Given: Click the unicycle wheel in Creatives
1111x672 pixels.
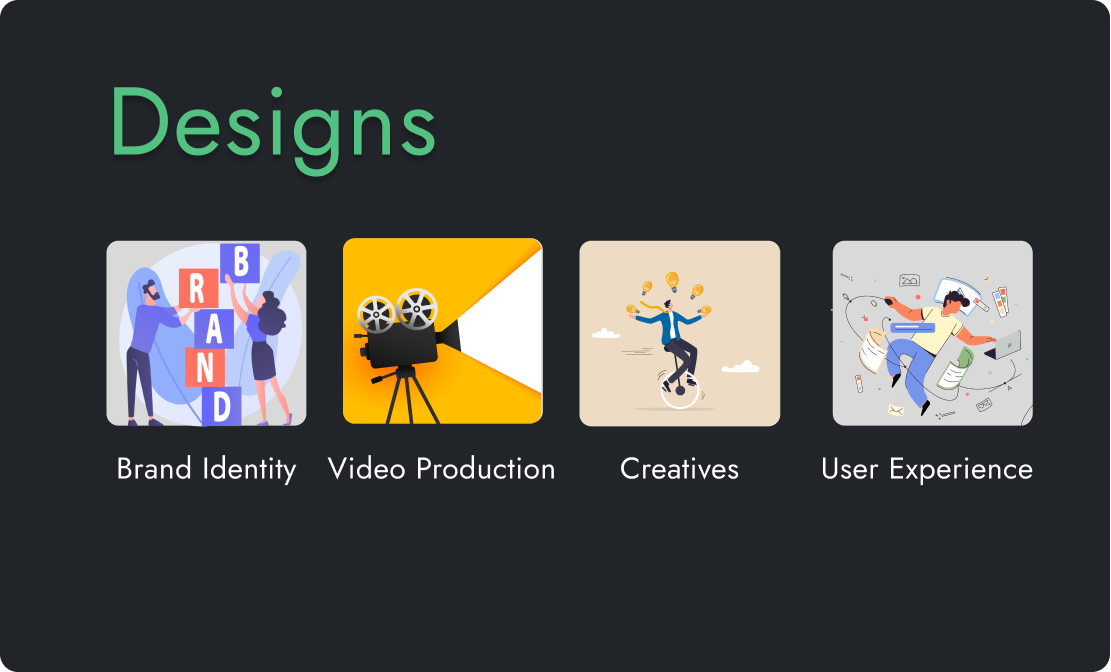Looking at the screenshot, I should 679,390.
